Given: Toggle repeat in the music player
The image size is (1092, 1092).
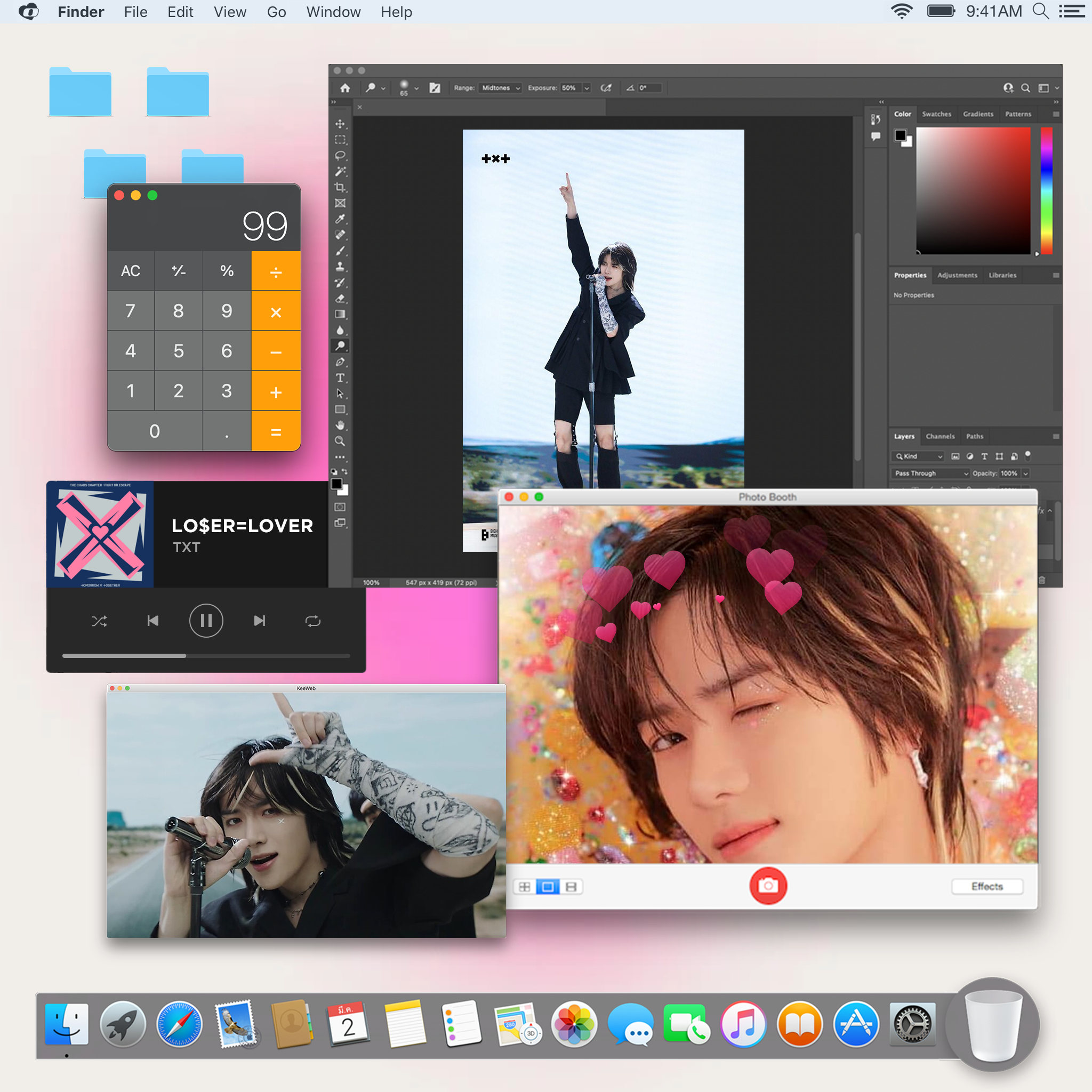Looking at the screenshot, I should 312,621.
